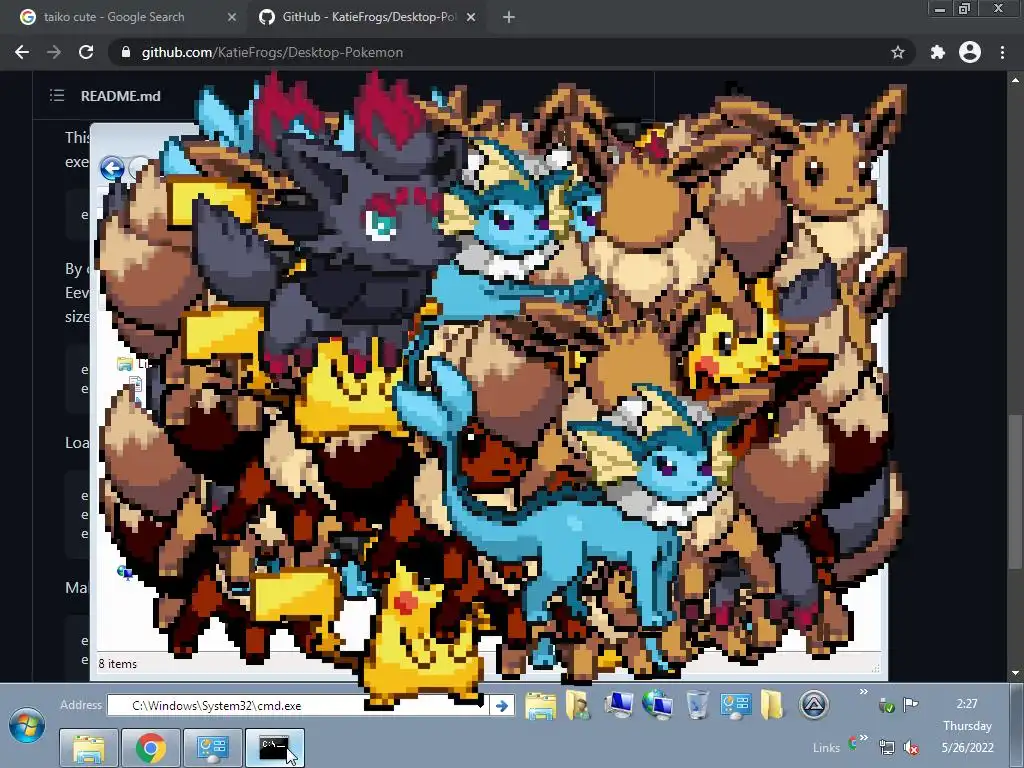
Task: Expand desktop toolbar overflow chevron
Action: [863, 692]
